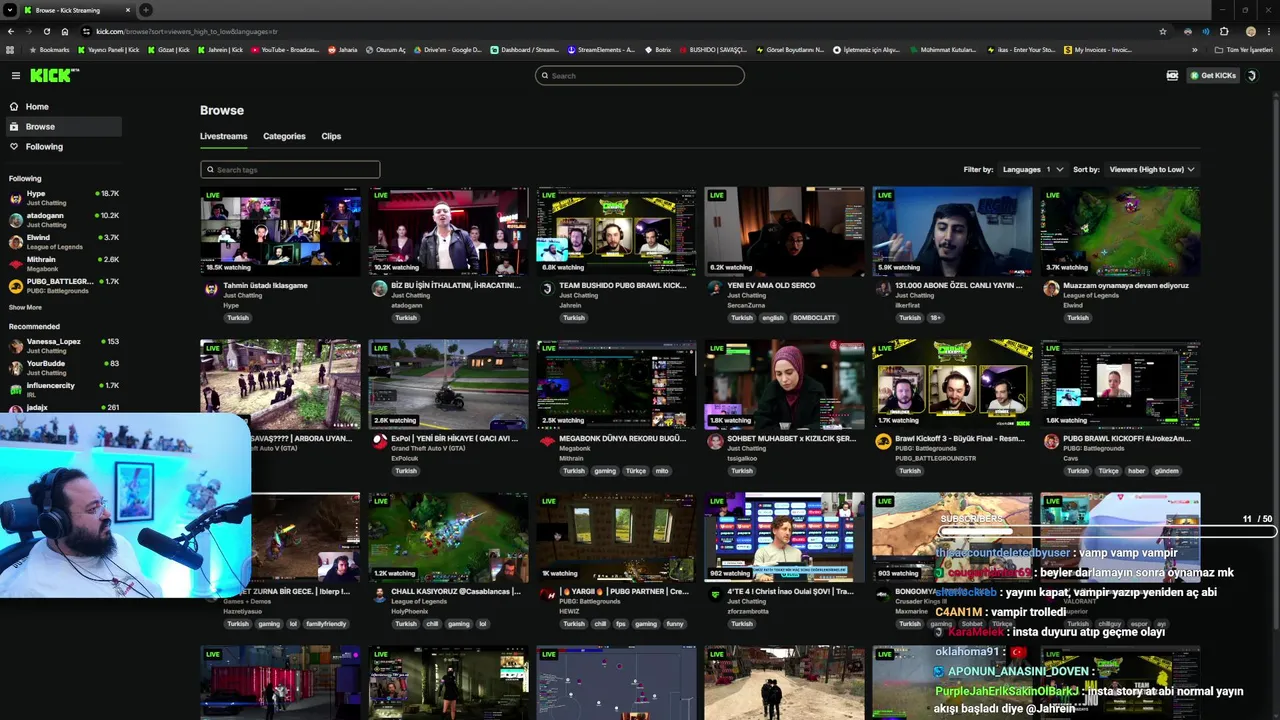Expand the hidden bookmarks chevron

coord(1195,49)
